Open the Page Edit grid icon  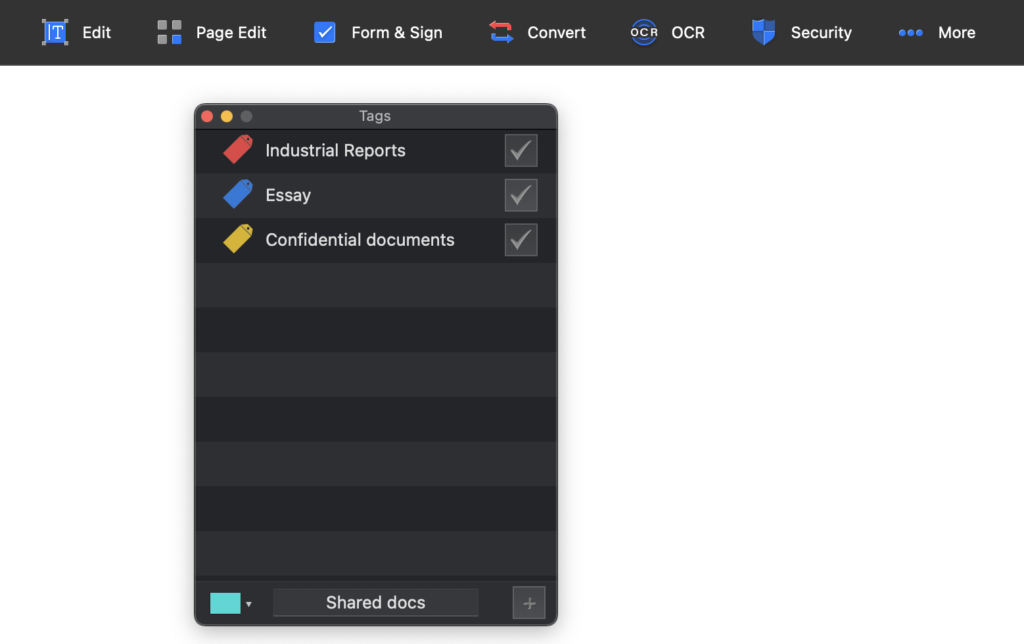(x=169, y=32)
